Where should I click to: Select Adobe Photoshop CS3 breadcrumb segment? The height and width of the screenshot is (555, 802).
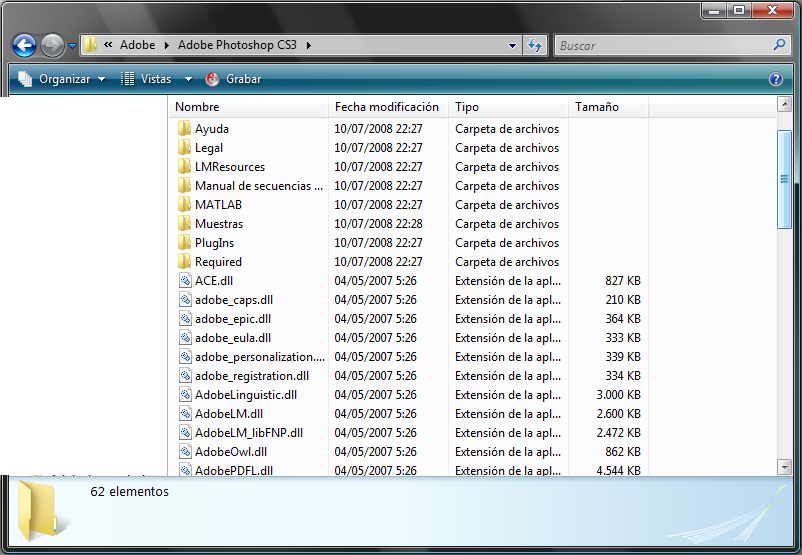237,45
